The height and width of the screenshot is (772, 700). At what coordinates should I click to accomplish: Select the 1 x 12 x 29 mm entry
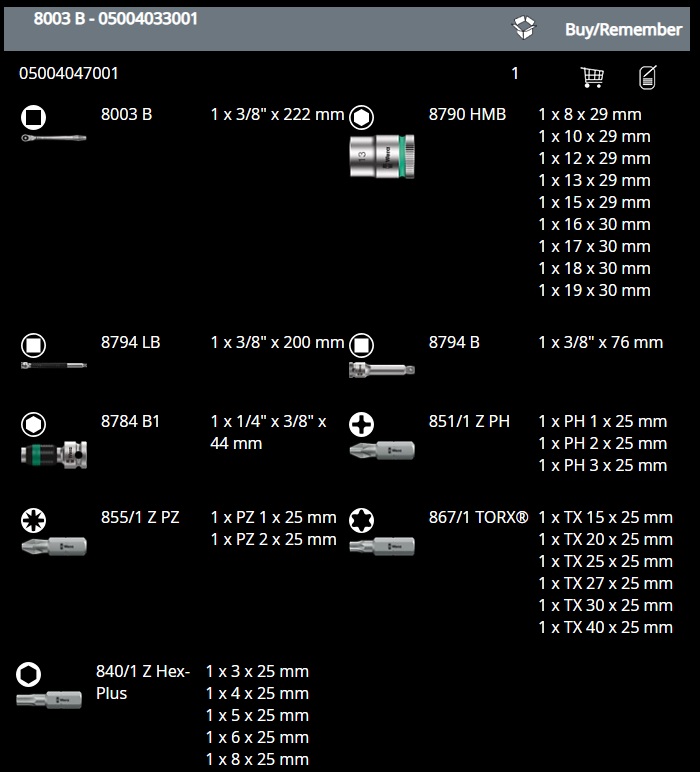click(x=594, y=159)
